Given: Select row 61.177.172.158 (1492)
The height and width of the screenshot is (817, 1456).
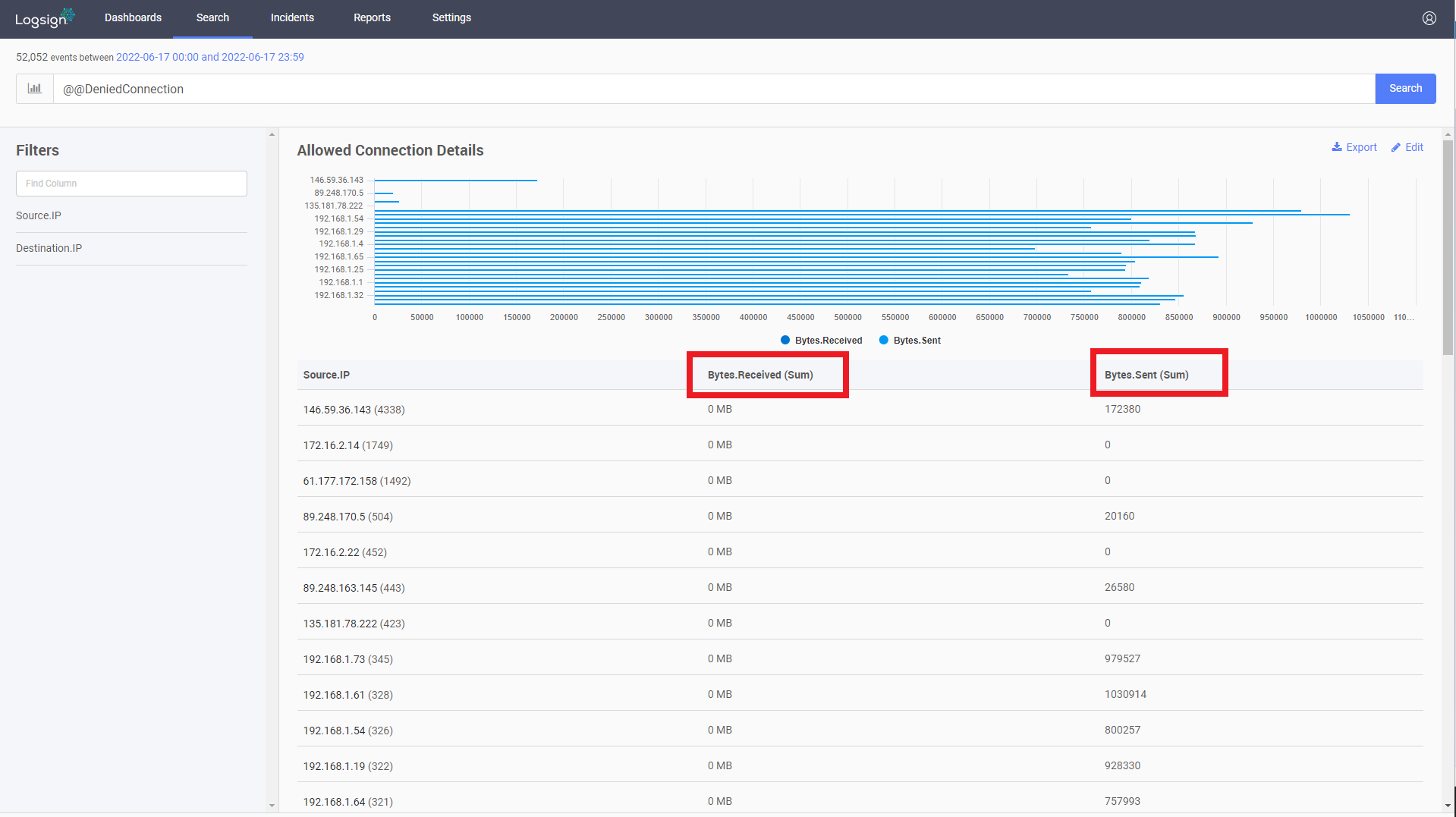Looking at the screenshot, I should (x=860, y=480).
